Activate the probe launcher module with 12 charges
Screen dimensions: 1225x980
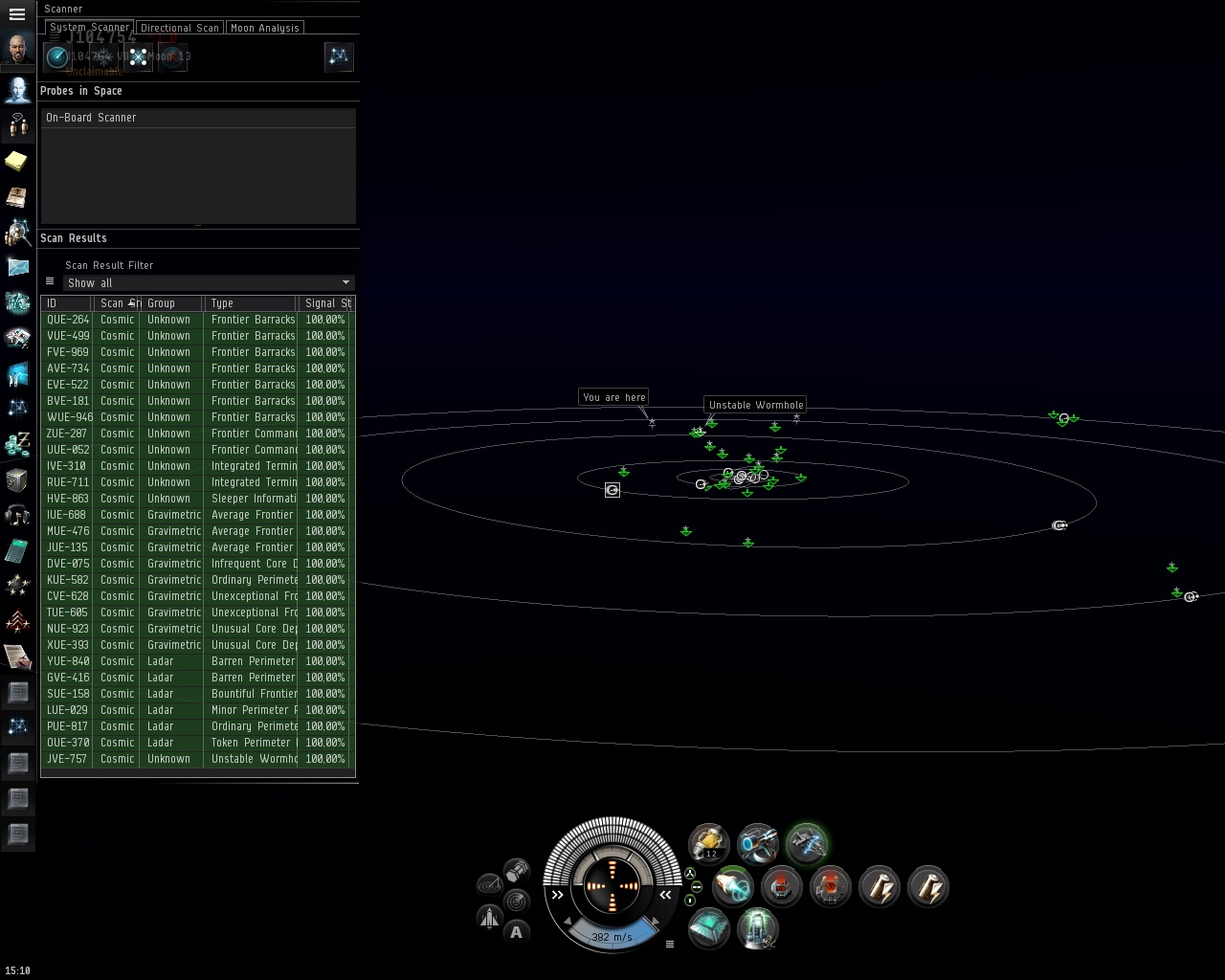point(709,843)
